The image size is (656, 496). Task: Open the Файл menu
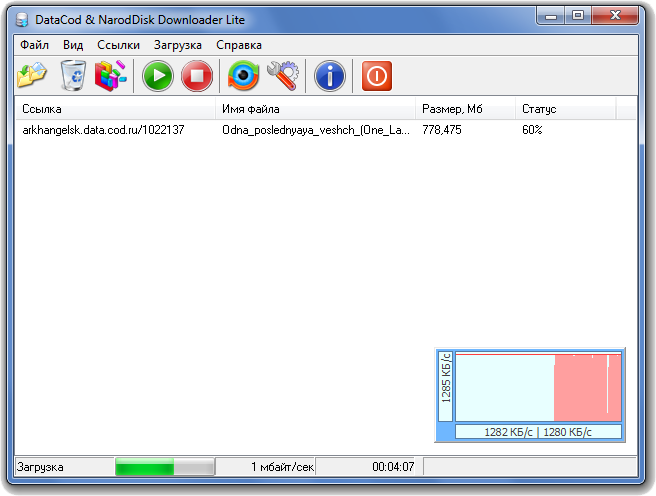(x=35, y=45)
